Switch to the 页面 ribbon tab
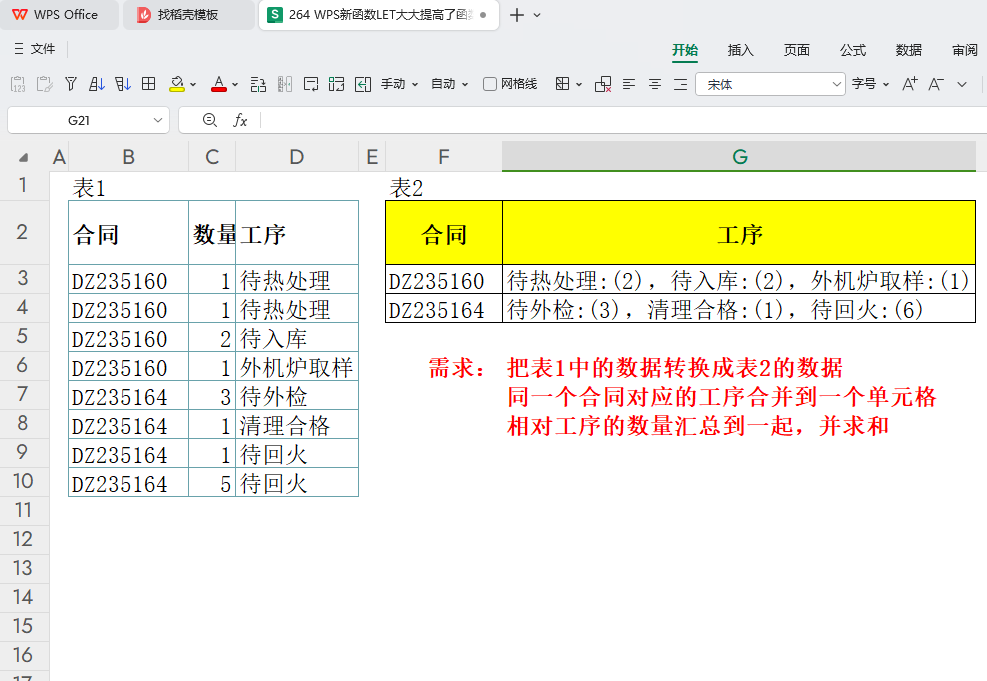This screenshot has width=987, height=681. pyautogui.click(x=796, y=50)
